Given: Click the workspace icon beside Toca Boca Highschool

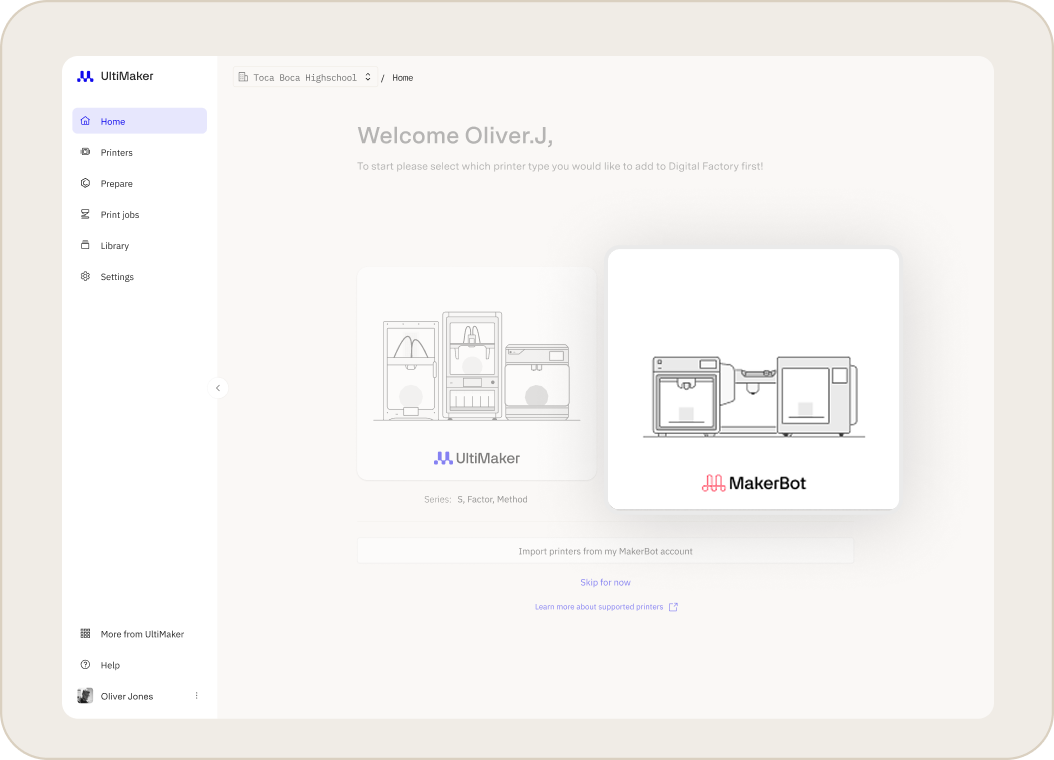Looking at the screenshot, I should tap(243, 77).
